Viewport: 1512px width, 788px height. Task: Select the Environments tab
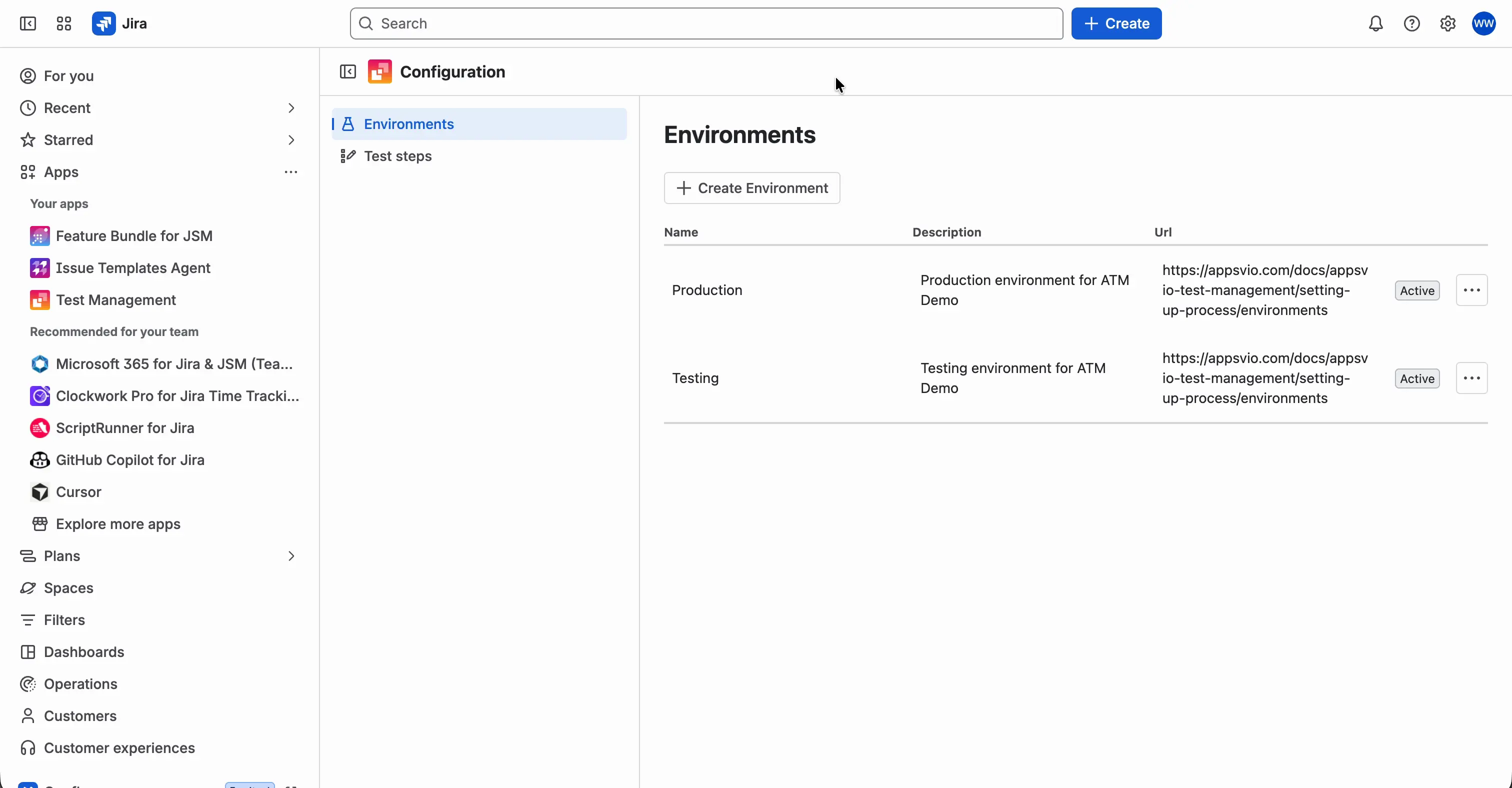[x=479, y=124]
